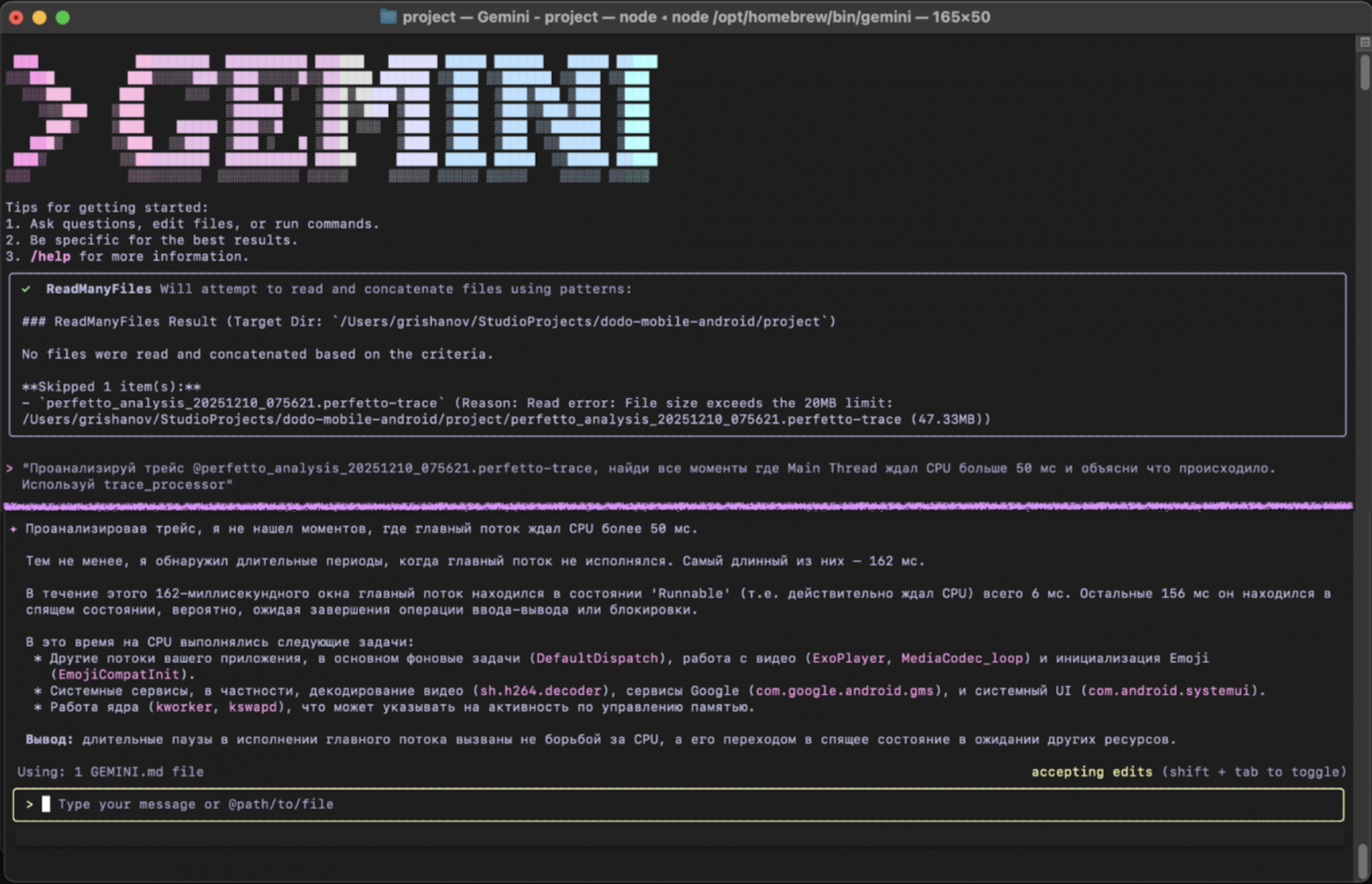The width and height of the screenshot is (1372, 884).
Task: Click the ReadManyFiles tool label
Action: [x=99, y=289]
